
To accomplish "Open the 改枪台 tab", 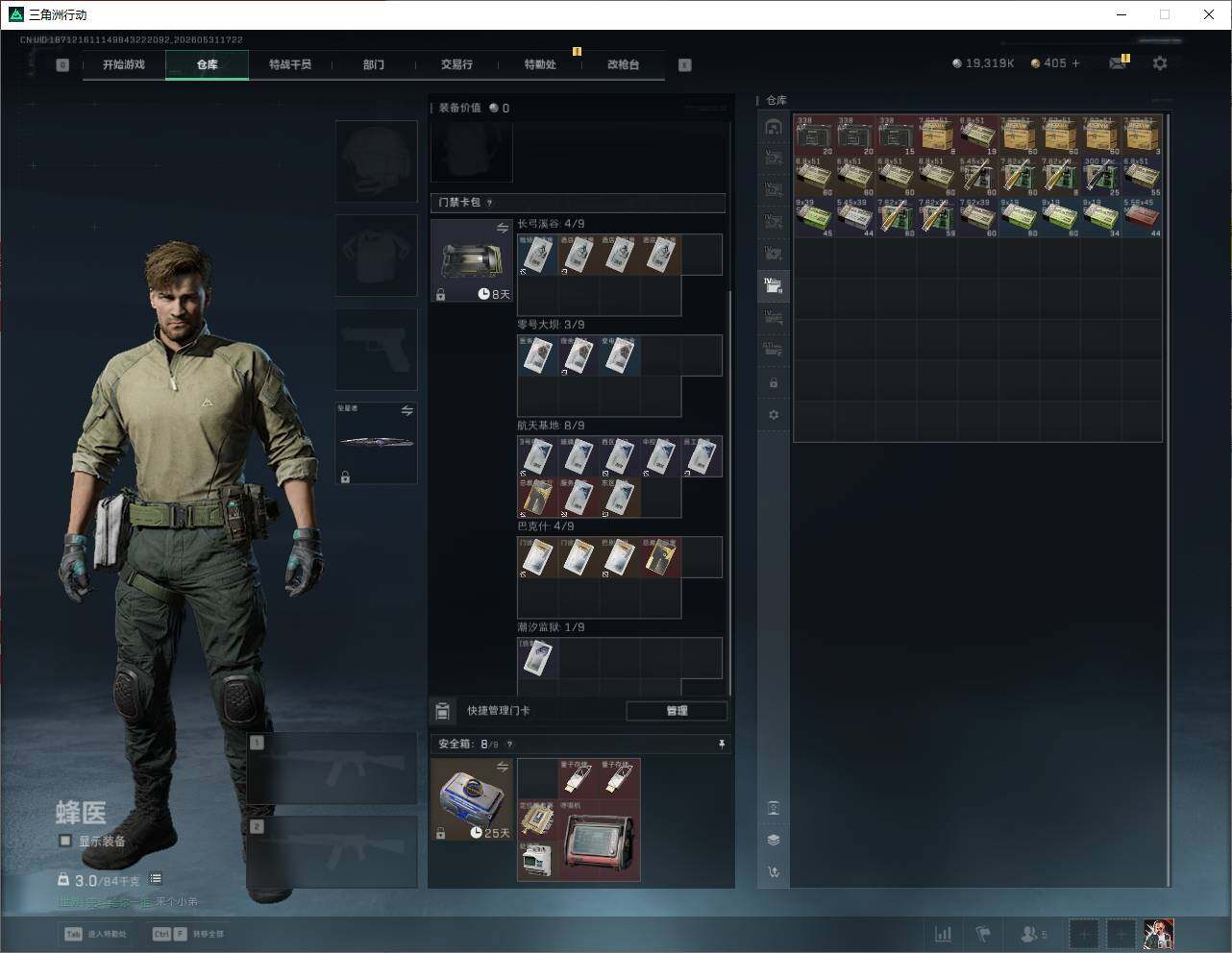I will click(x=623, y=64).
